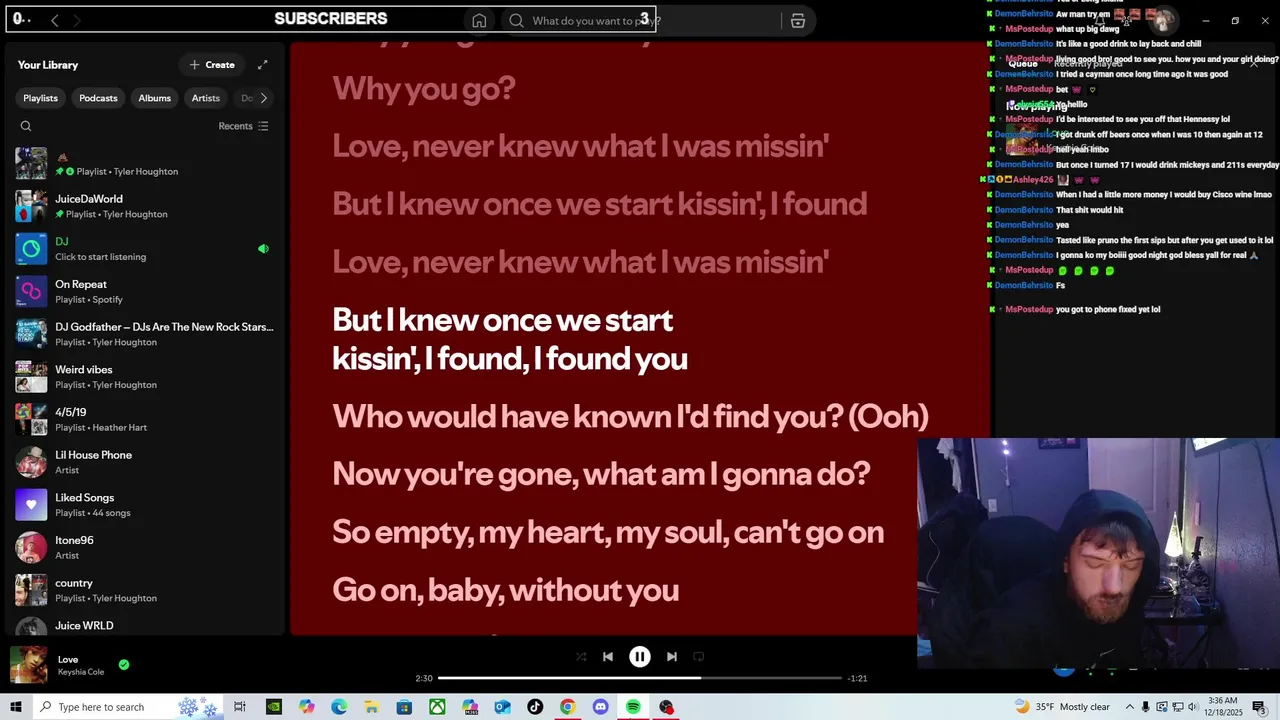Screen dimensions: 1280x720
Task: Select the Playlists filter chip
Action: [x=40, y=98]
